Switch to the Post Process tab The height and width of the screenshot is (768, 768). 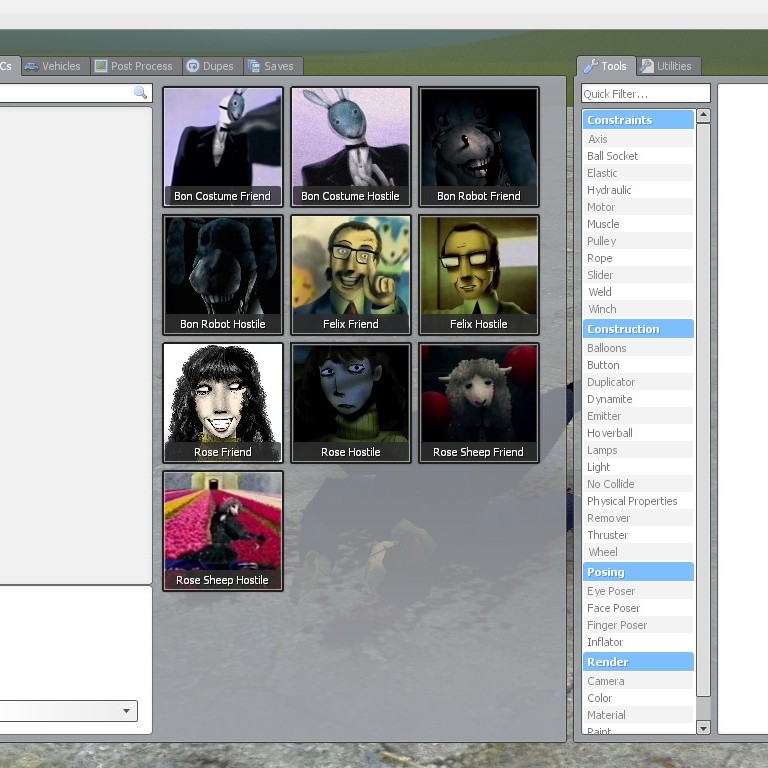(x=136, y=66)
